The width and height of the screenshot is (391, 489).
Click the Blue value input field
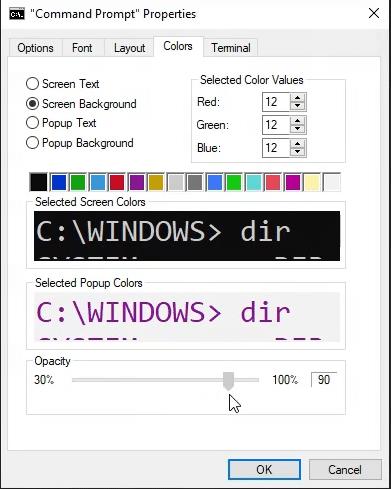coord(276,148)
